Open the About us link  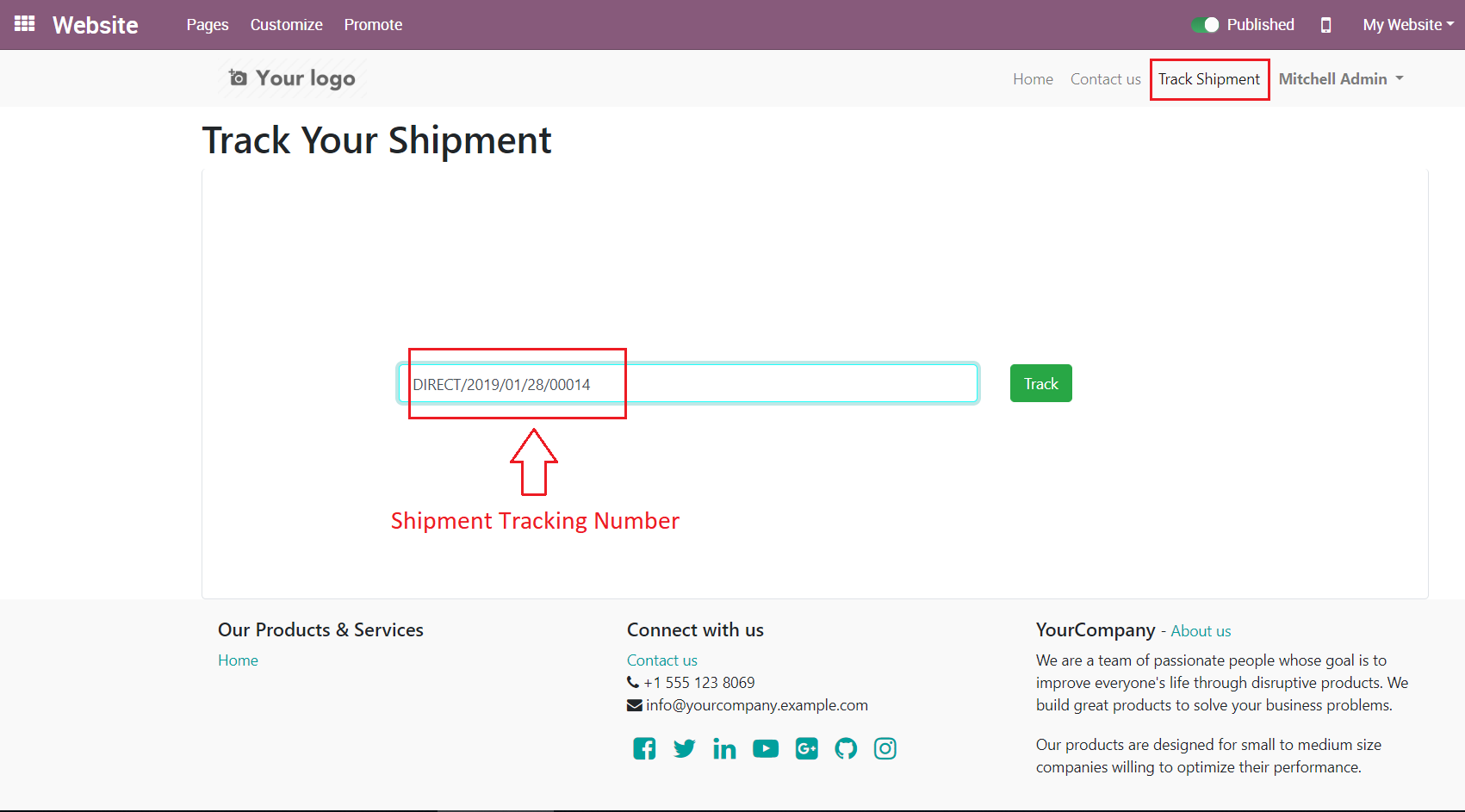(1201, 631)
